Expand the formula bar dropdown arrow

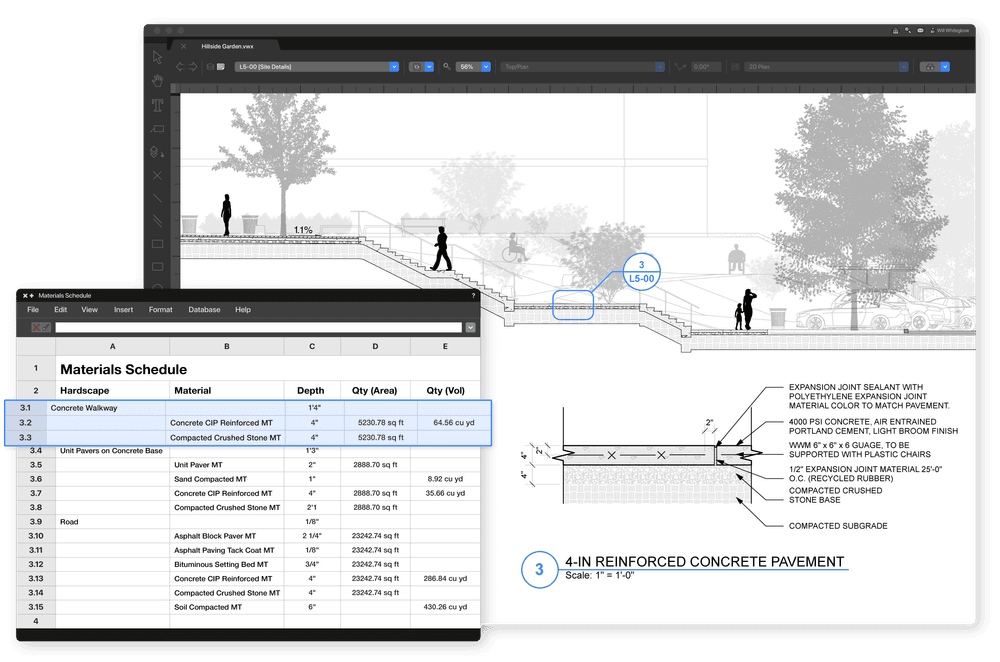point(470,327)
